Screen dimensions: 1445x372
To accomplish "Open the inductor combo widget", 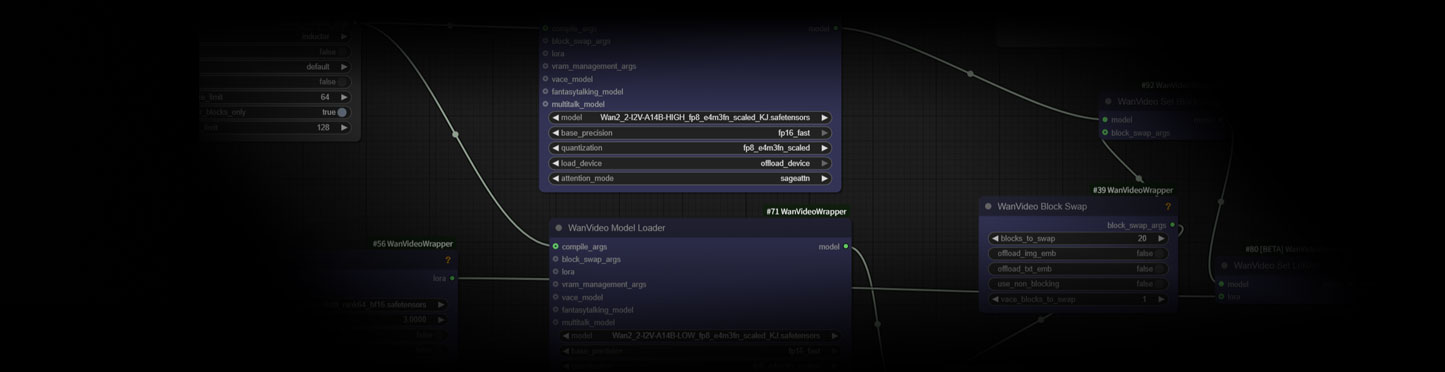I will pyautogui.click(x=275, y=37).
